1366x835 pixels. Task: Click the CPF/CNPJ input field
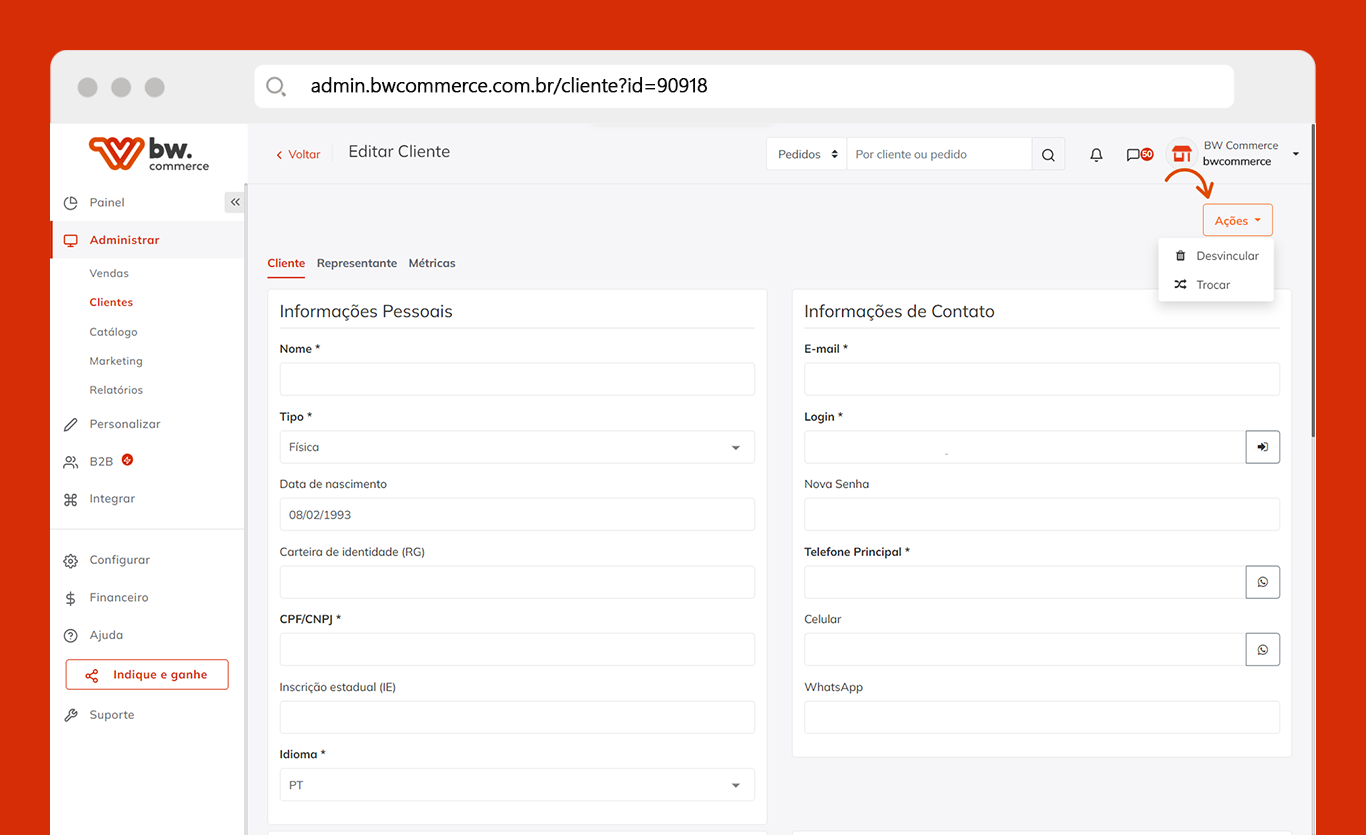pos(517,650)
